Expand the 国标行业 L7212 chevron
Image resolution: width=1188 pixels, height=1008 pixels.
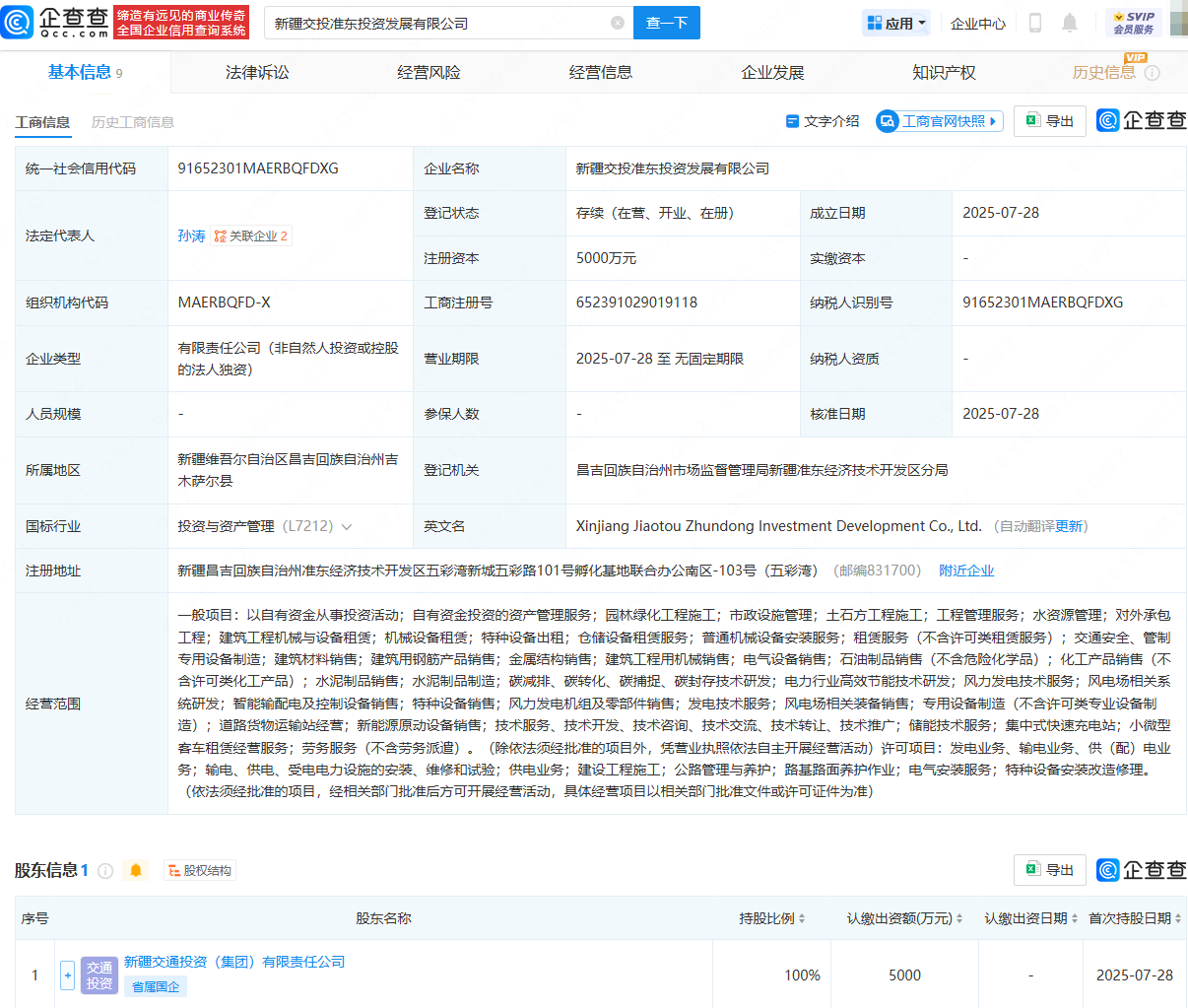click(347, 527)
